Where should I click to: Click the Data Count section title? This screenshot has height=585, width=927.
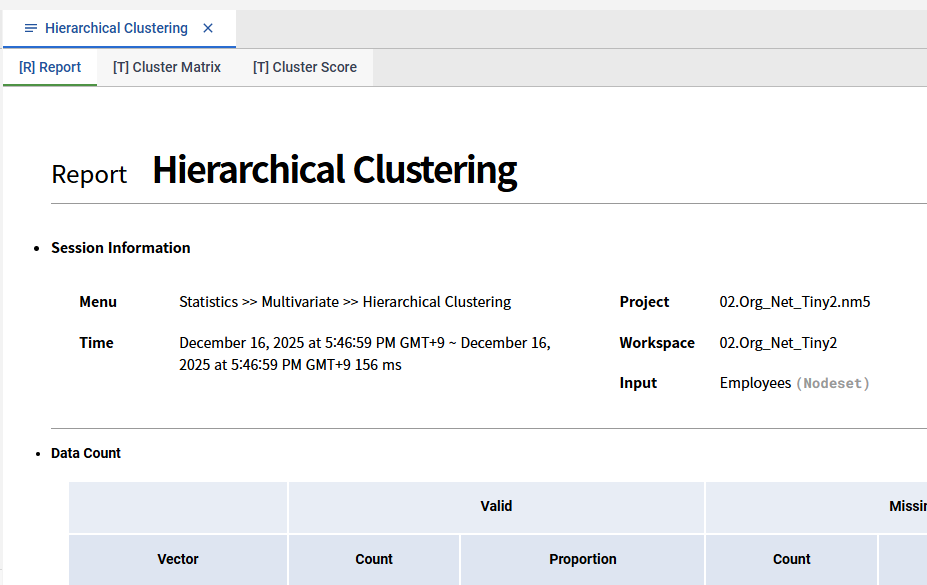tap(86, 453)
